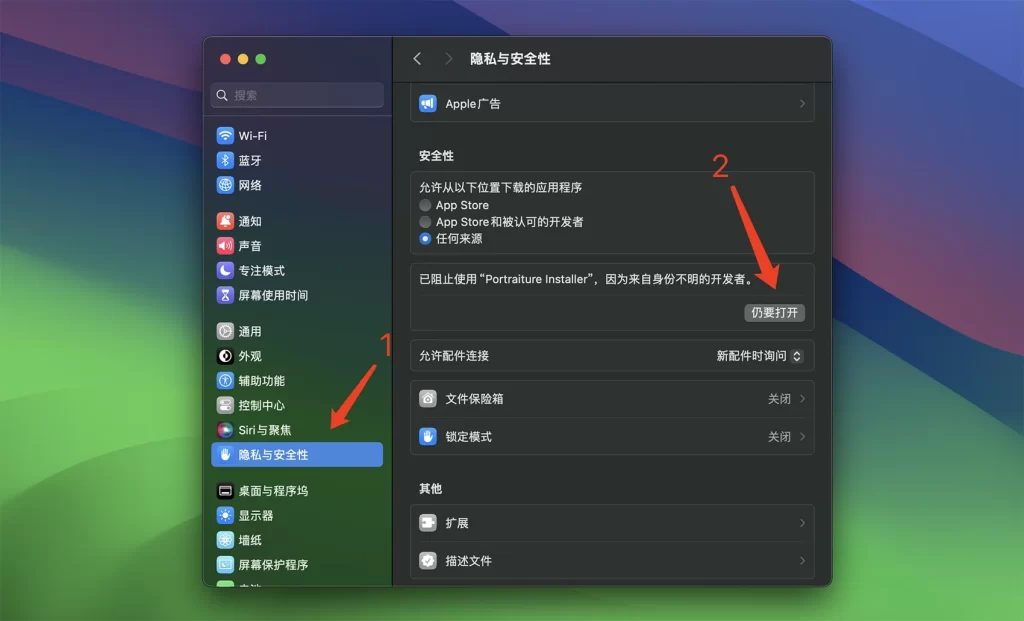Expand the 扩展 section
1024x621 pixels.
tap(611, 523)
